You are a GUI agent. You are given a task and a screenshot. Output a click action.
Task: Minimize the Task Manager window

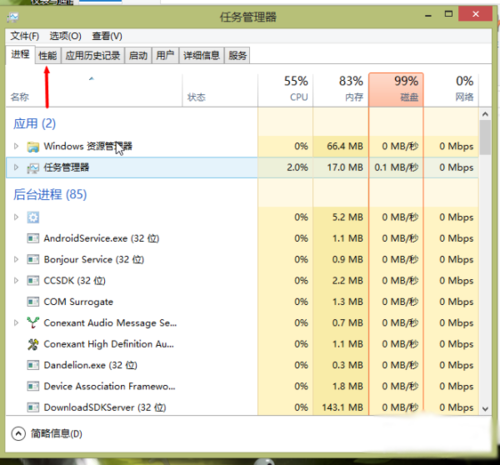(x=428, y=15)
